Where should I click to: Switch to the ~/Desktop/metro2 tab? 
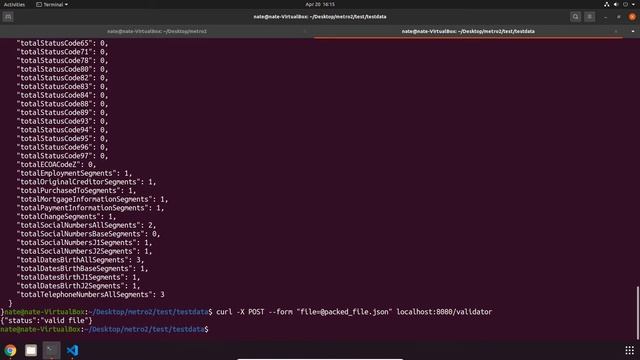[x=157, y=31]
